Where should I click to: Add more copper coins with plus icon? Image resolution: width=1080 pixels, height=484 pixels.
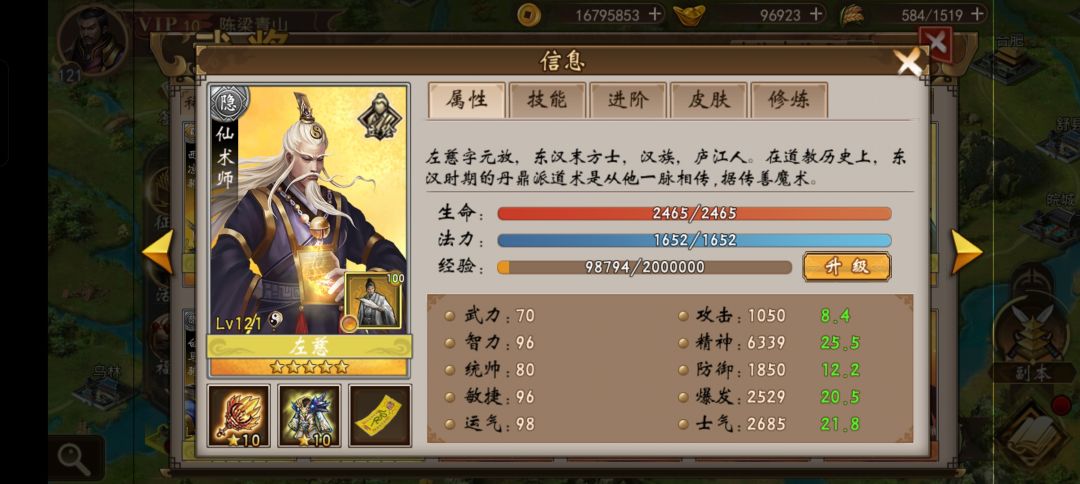[654, 14]
